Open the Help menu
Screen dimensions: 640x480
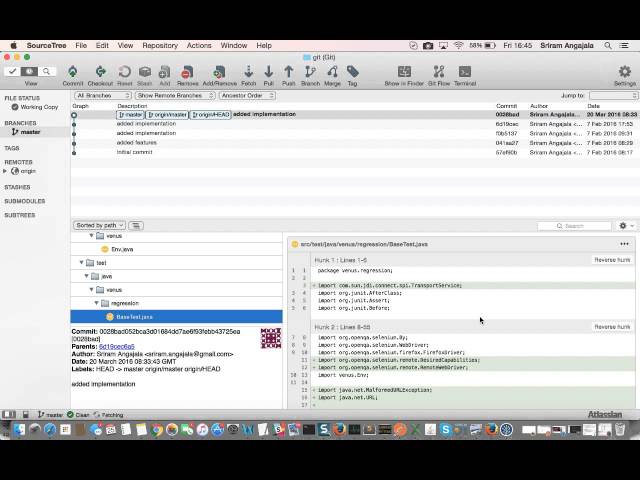pyautogui.click(x=264, y=46)
